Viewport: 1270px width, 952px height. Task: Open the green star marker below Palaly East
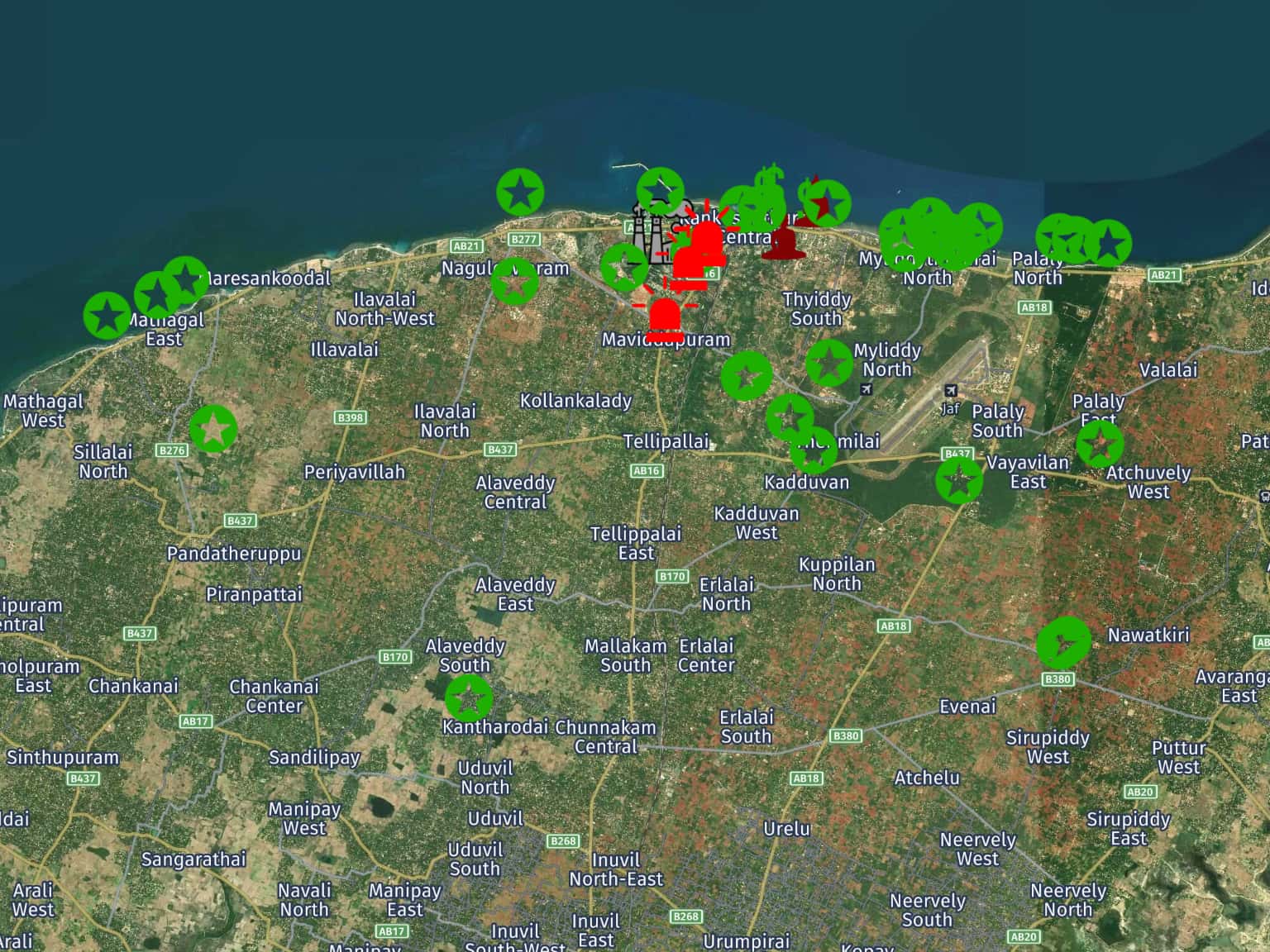point(1099,444)
